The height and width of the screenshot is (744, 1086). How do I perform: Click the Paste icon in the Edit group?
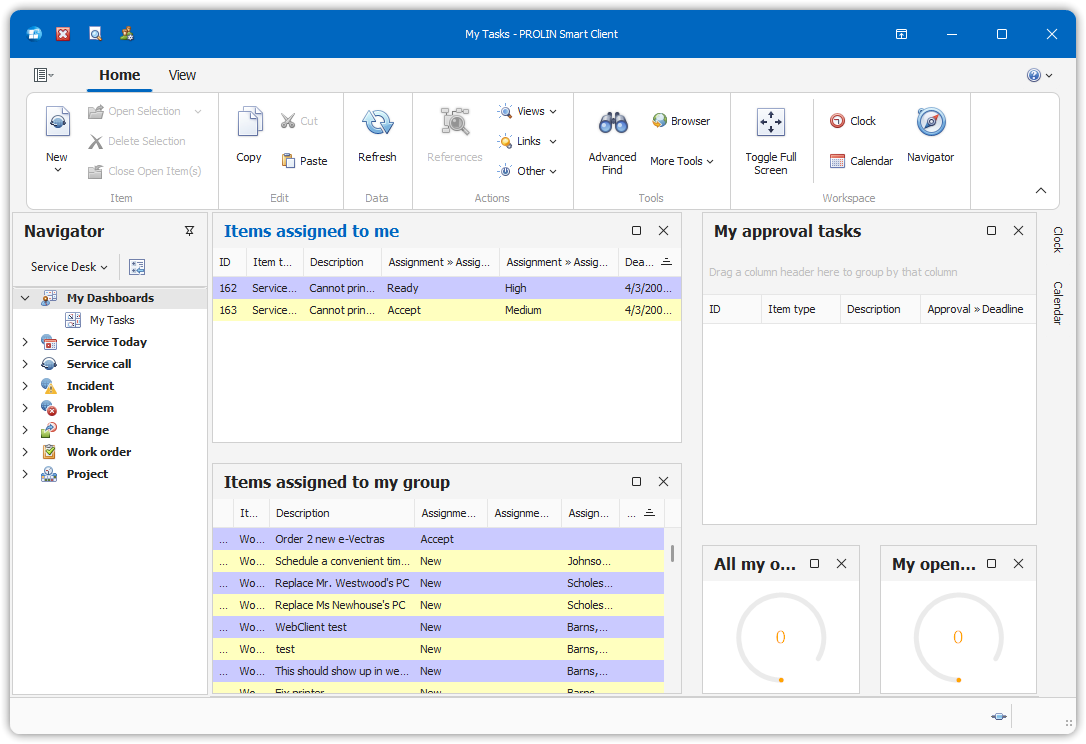pyautogui.click(x=304, y=161)
